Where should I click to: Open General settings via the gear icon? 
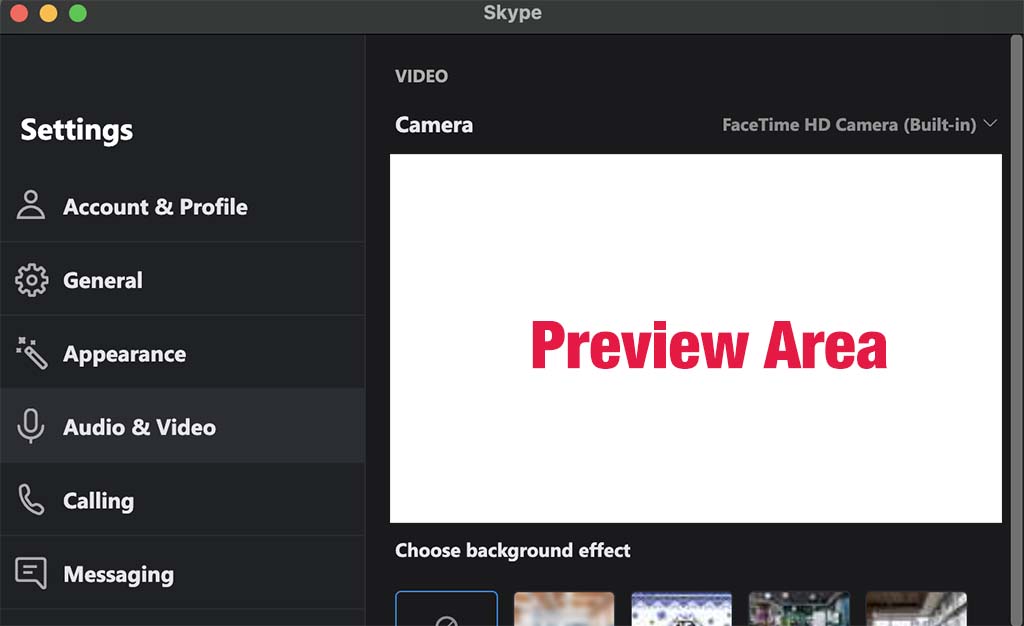click(31, 280)
